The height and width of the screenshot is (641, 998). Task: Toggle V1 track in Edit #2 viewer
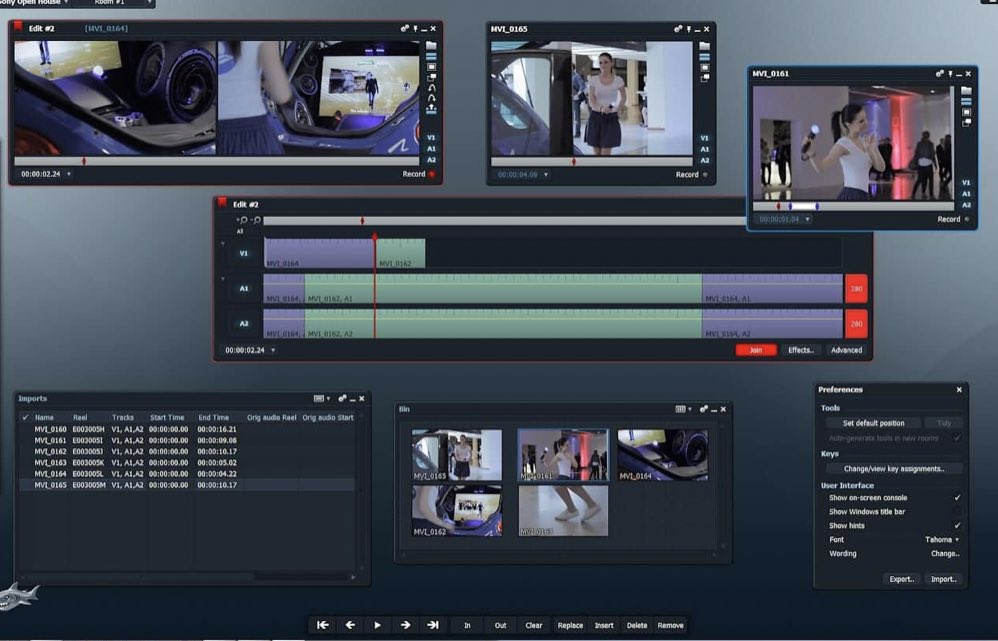[x=431, y=137]
